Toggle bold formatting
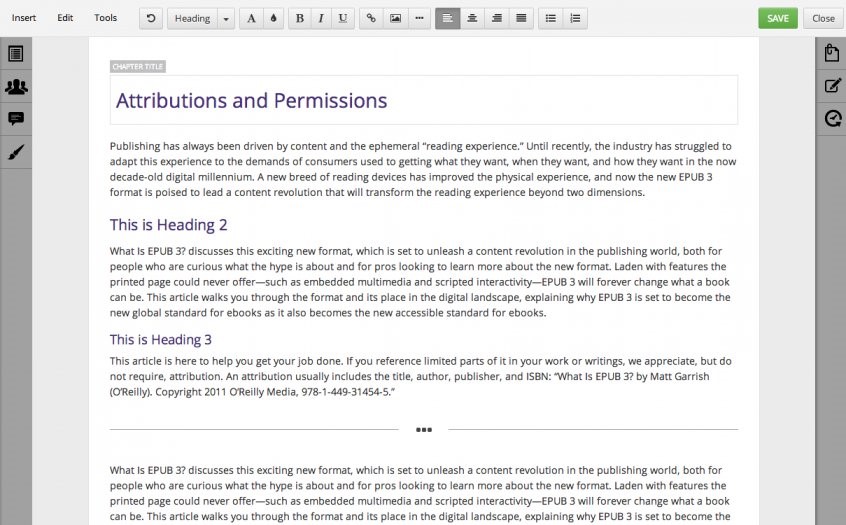Image resolution: width=846 pixels, height=525 pixels. click(x=300, y=18)
